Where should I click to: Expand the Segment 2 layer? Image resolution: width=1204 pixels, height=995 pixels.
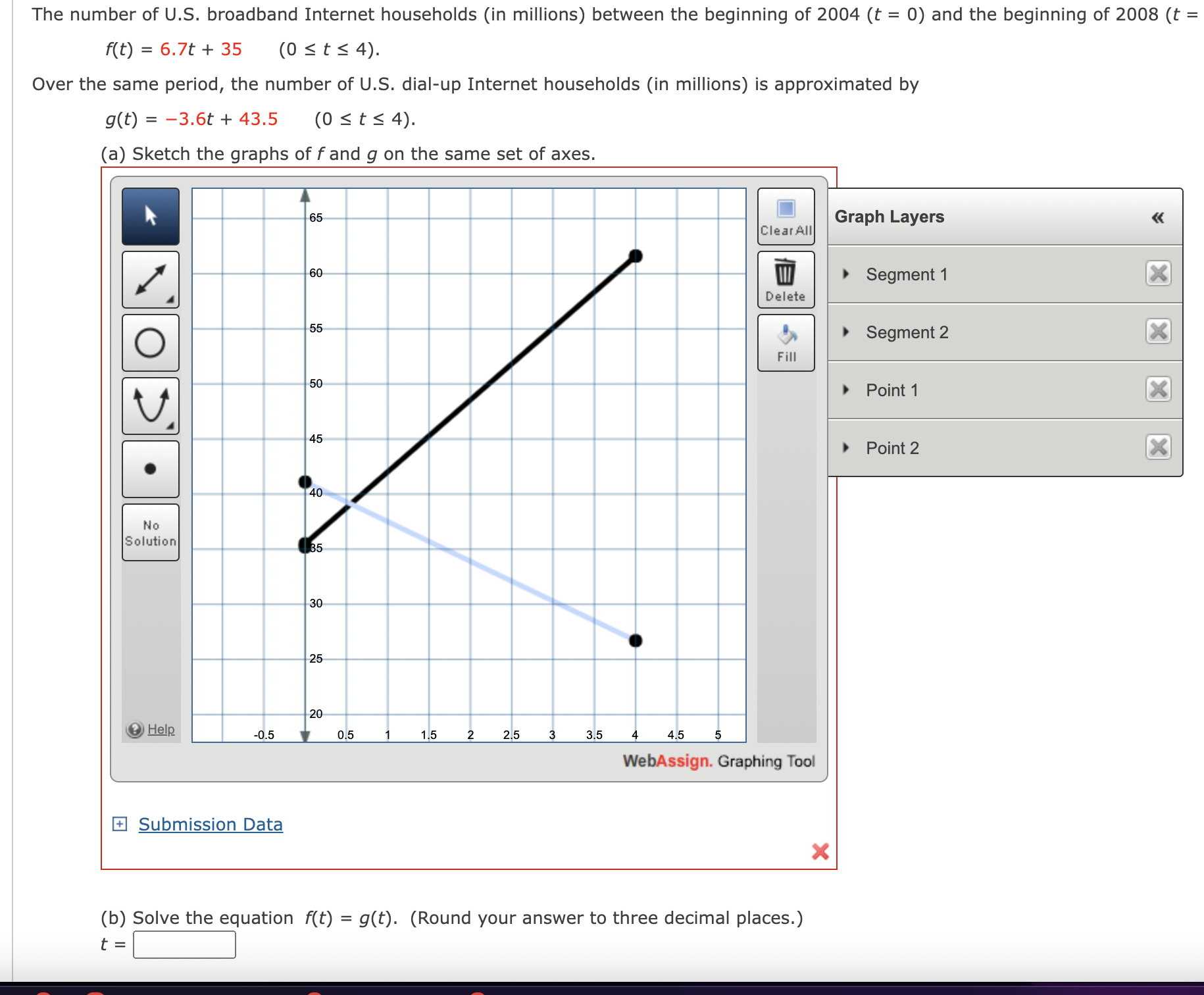pyautogui.click(x=846, y=332)
